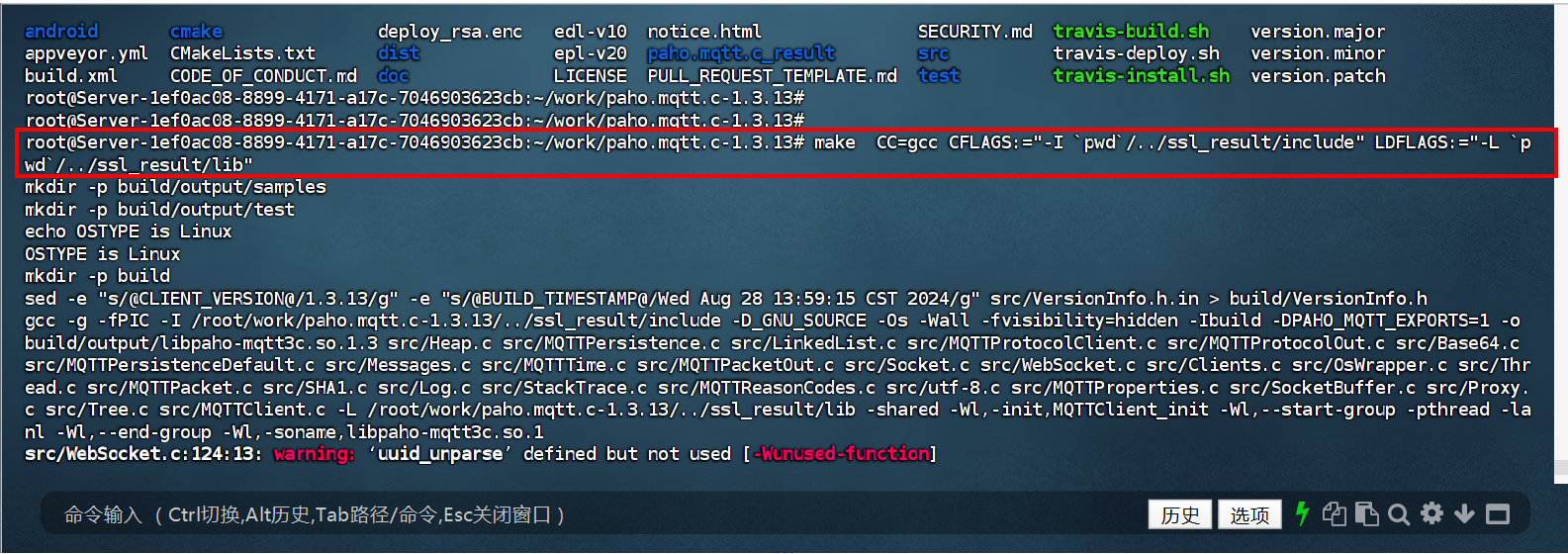This screenshot has width=1568, height=554.
Task: Click the paste clipboard icon
Action: 1366,513
